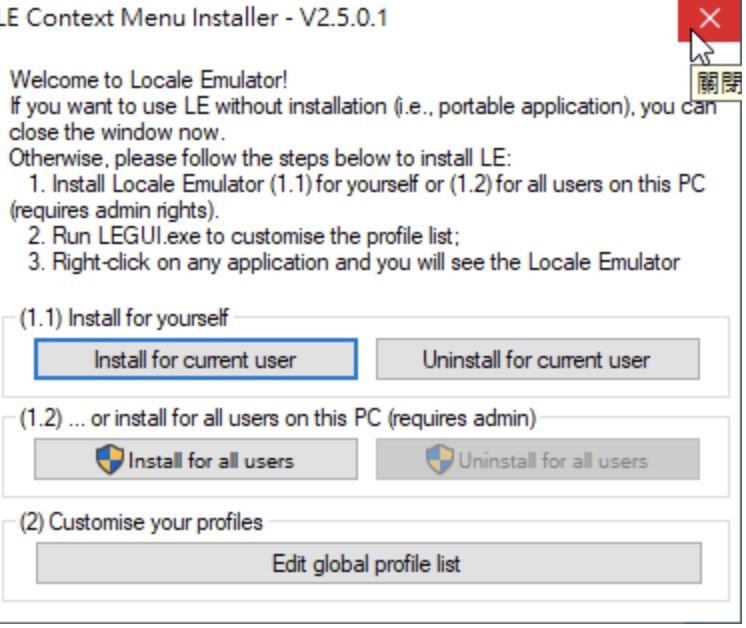Image resolution: width=746 pixels, height=628 pixels.
Task: Click the Run LEGUI.exe instruction line
Action: (x=244, y=236)
